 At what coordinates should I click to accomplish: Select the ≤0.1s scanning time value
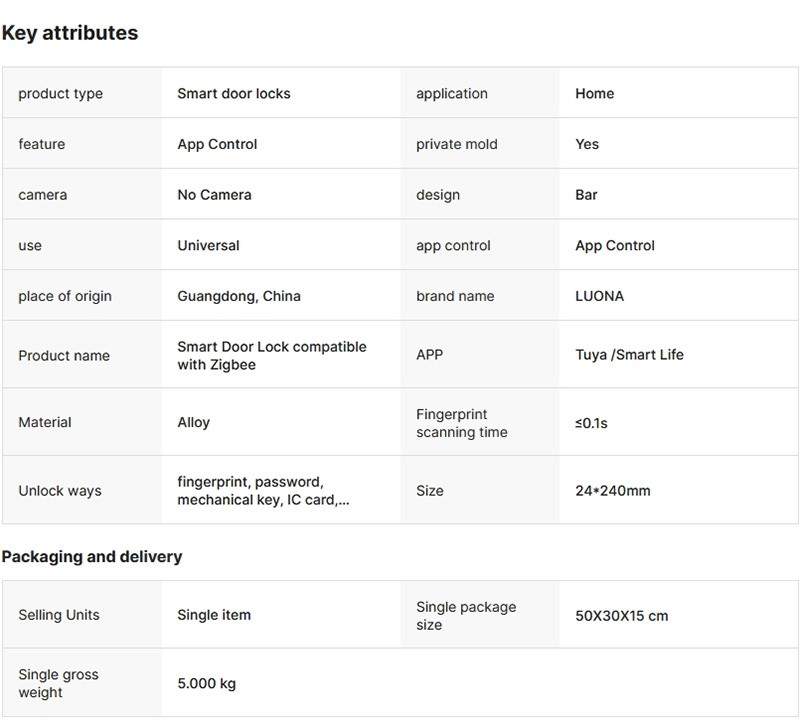[x=591, y=423]
